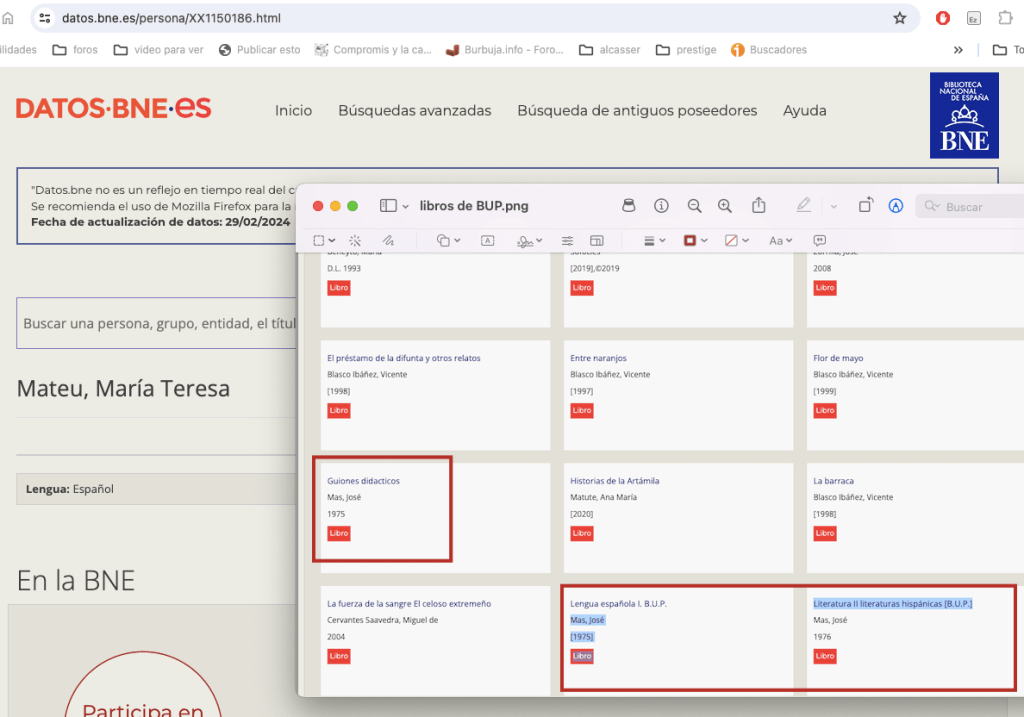Expand the Text Style Aa dropdown
The width and height of the screenshot is (1024, 717).
coord(780,241)
